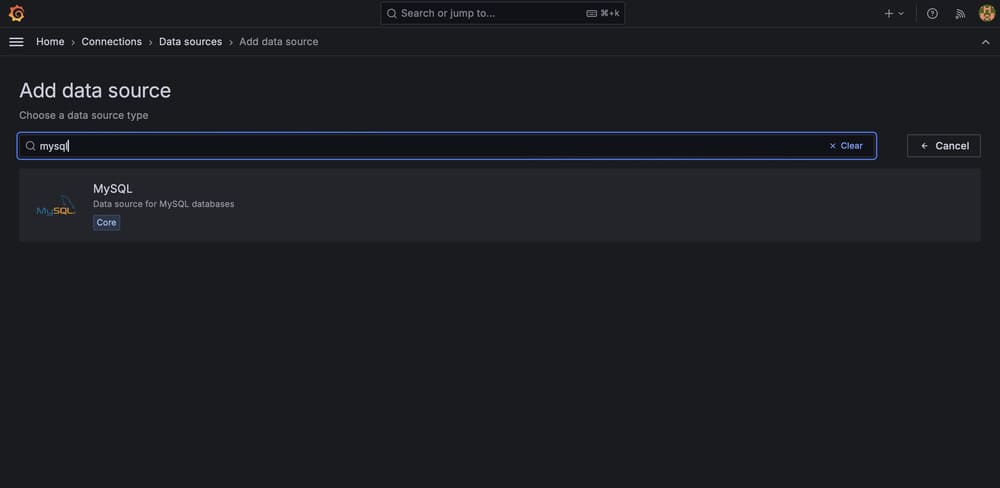
Task: Click the Add data source breadcrumb
Action: (x=279, y=41)
